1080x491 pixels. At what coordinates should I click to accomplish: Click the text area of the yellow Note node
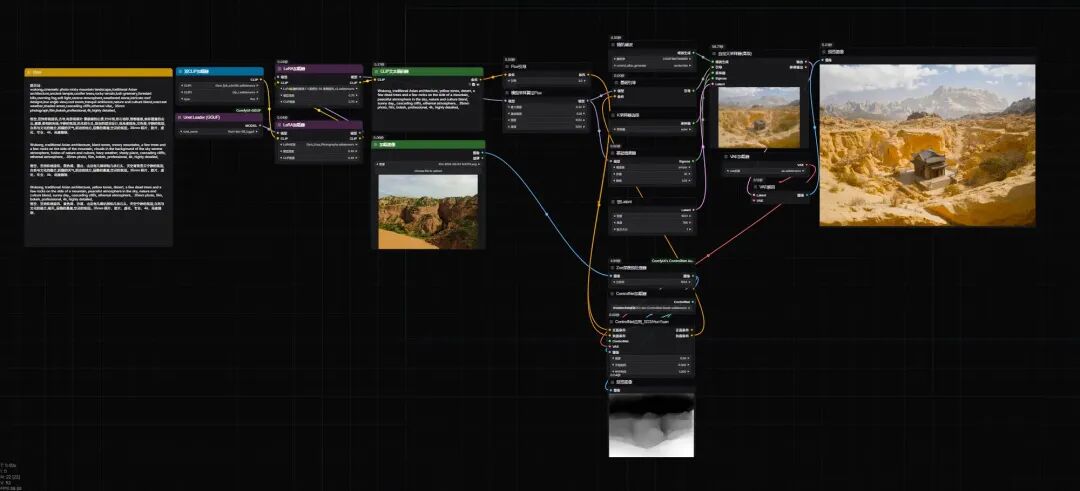click(x=98, y=162)
